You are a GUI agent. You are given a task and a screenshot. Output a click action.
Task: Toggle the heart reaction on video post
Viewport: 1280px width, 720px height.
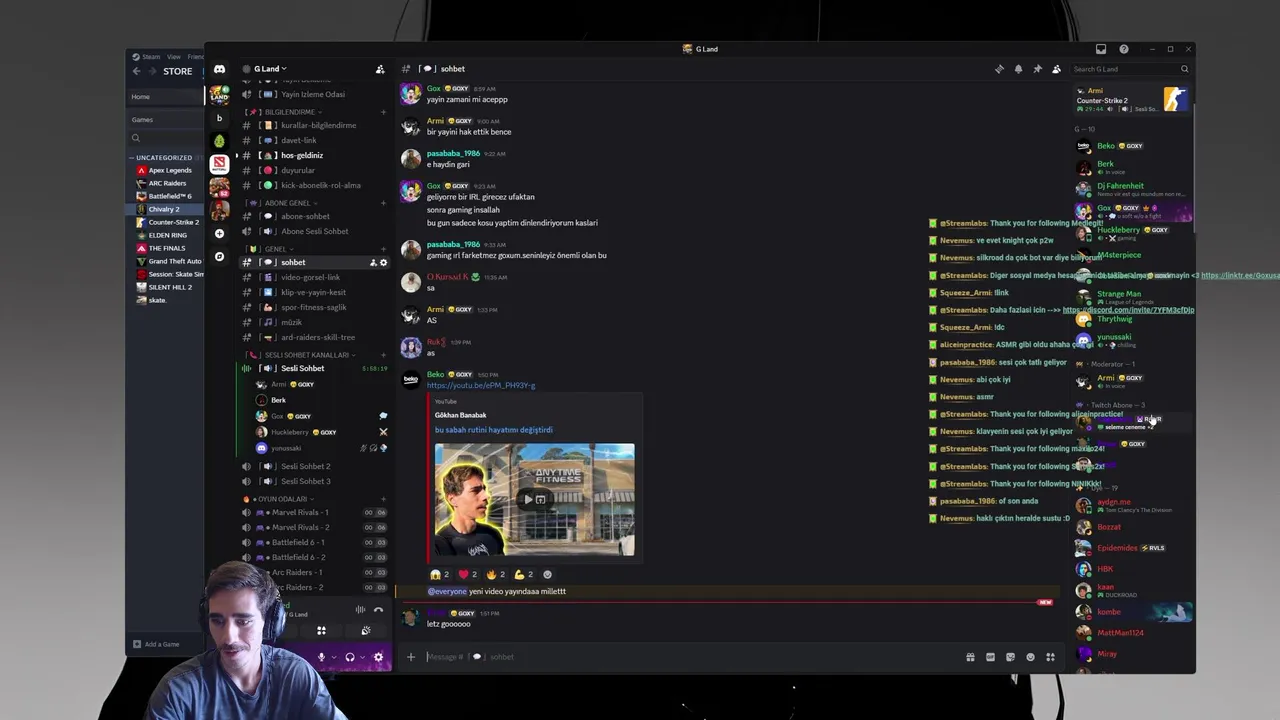coord(468,574)
